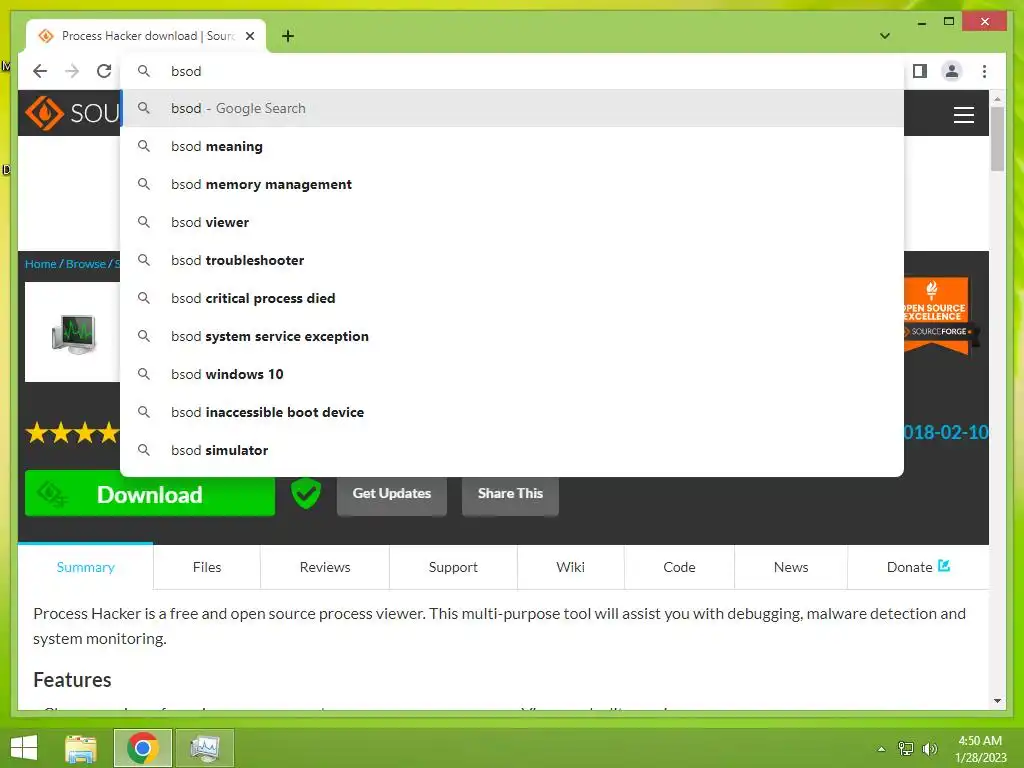Click the volume speaker tray icon
The image size is (1024, 768).
929,748
